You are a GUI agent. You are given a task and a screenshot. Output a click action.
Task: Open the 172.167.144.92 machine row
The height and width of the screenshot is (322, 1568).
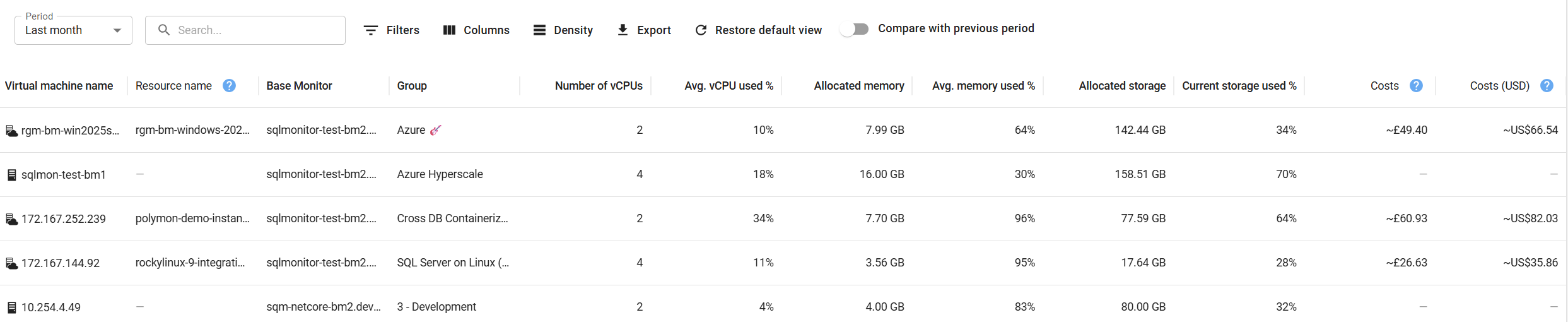[61, 263]
